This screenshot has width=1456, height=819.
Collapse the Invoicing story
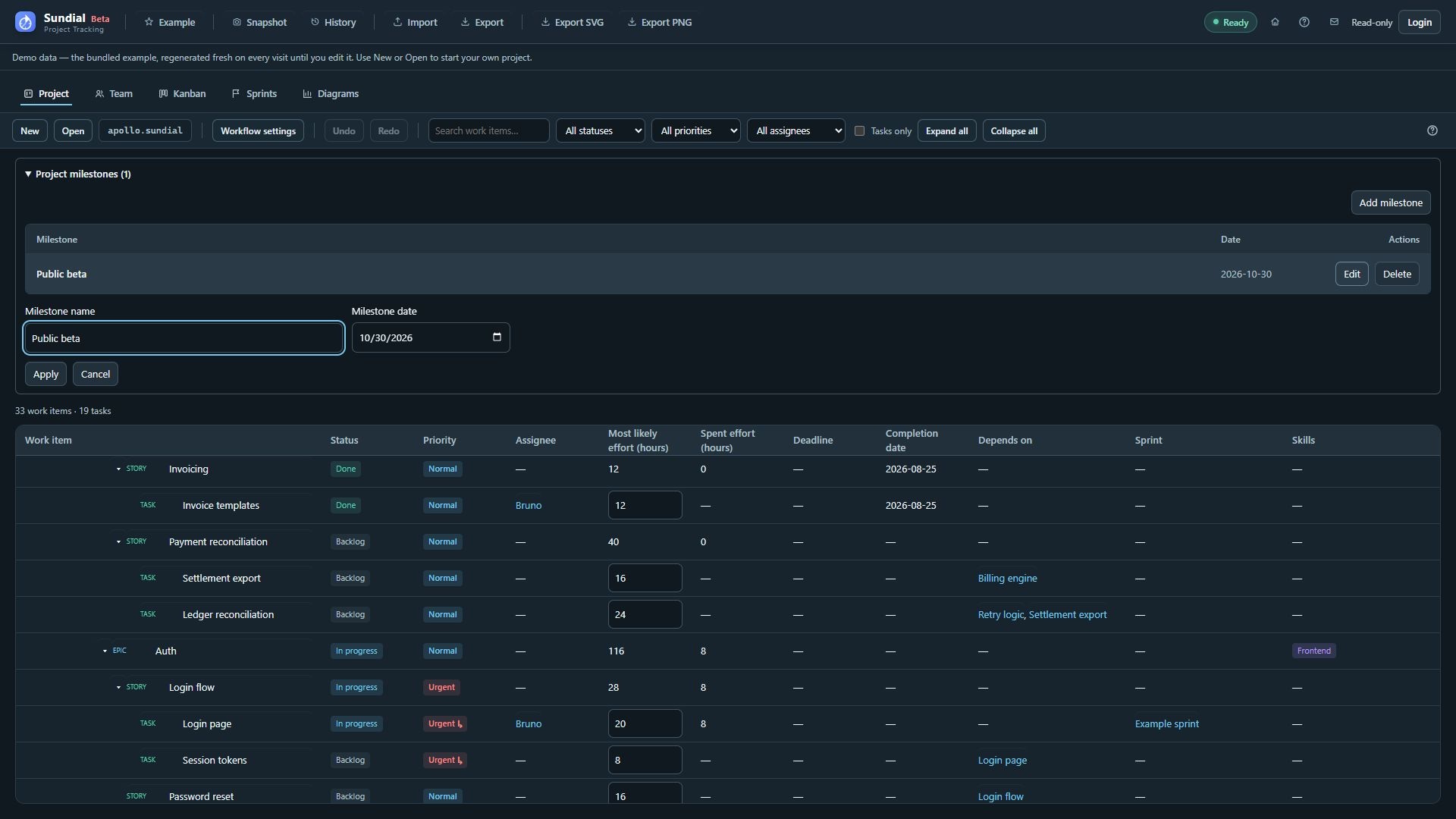pyautogui.click(x=118, y=469)
